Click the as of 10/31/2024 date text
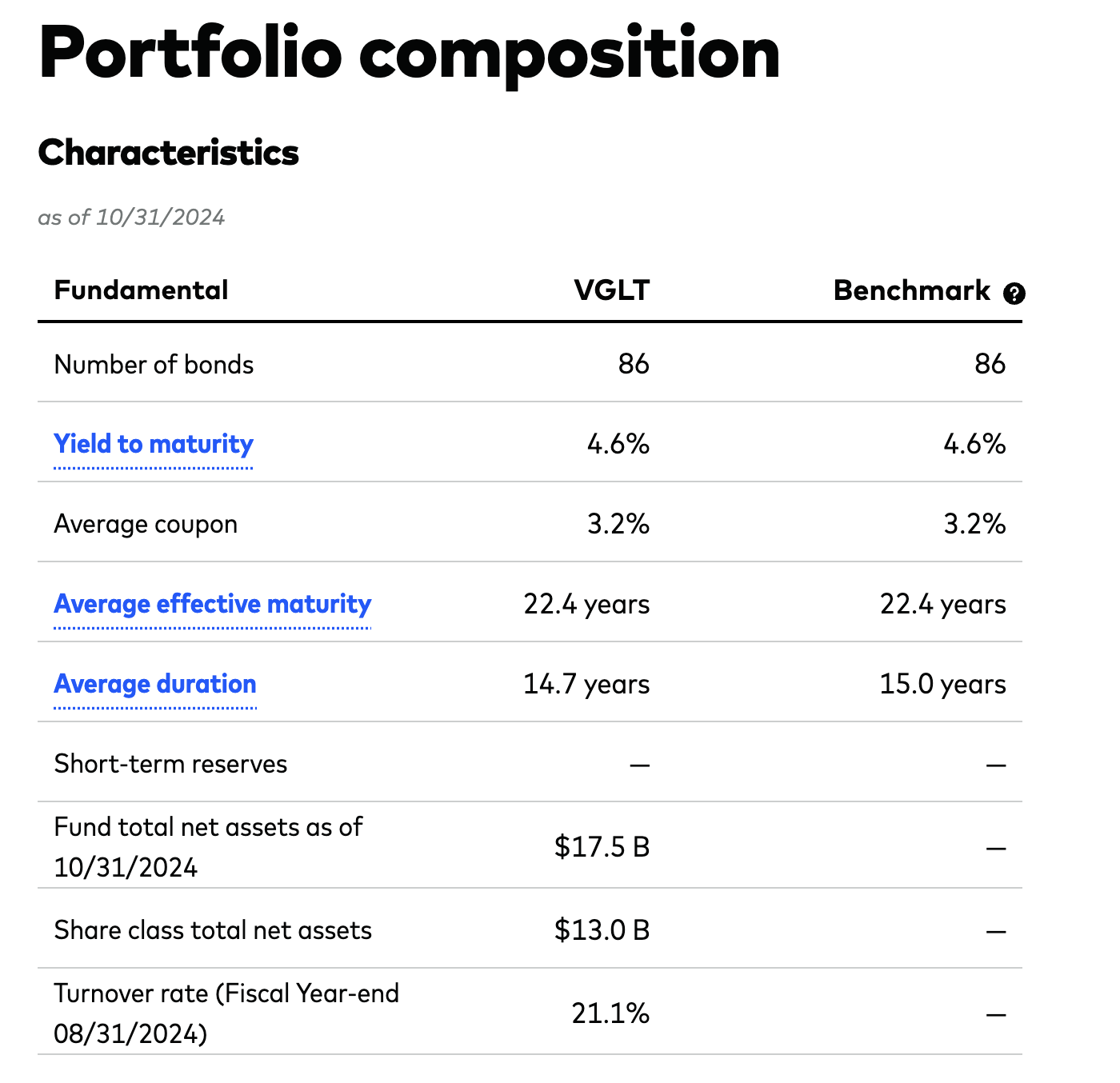The image size is (1120, 1083). click(132, 218)
